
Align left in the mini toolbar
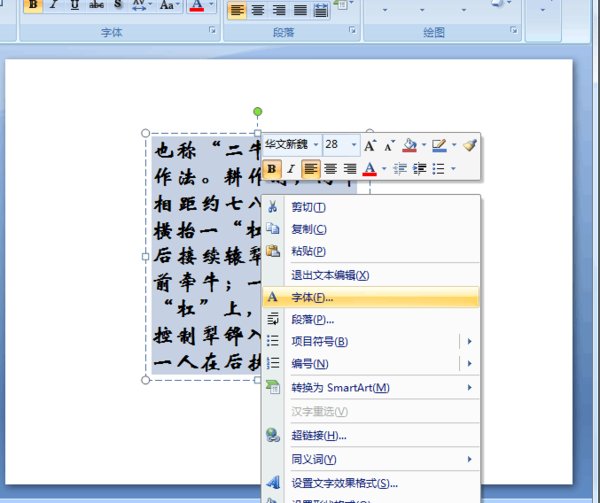[311, 169]
